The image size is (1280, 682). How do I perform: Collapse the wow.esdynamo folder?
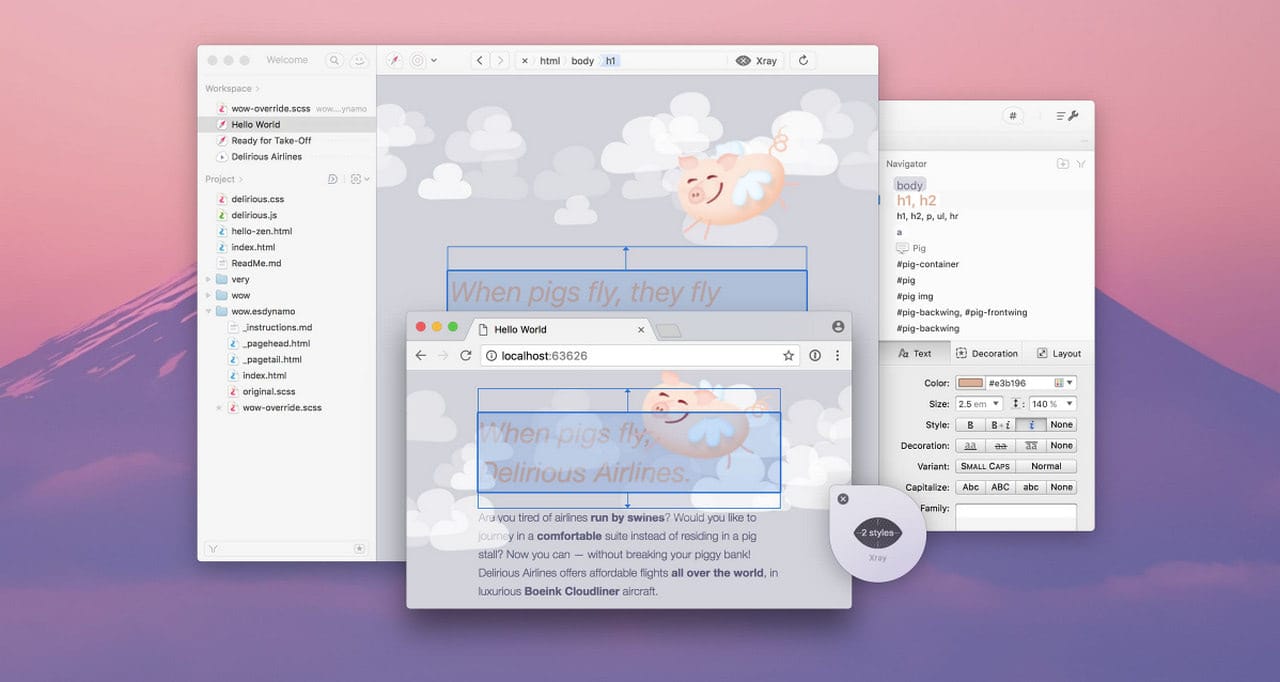point(209,312)
